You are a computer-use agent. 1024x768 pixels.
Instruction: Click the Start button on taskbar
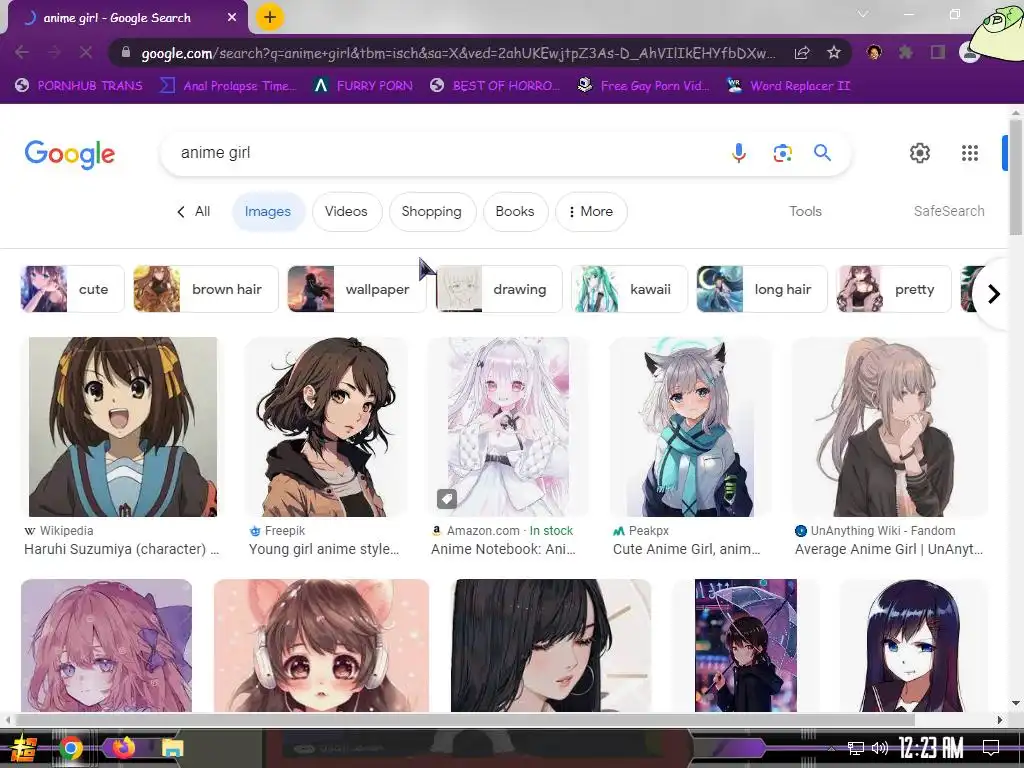pos(24,748)
